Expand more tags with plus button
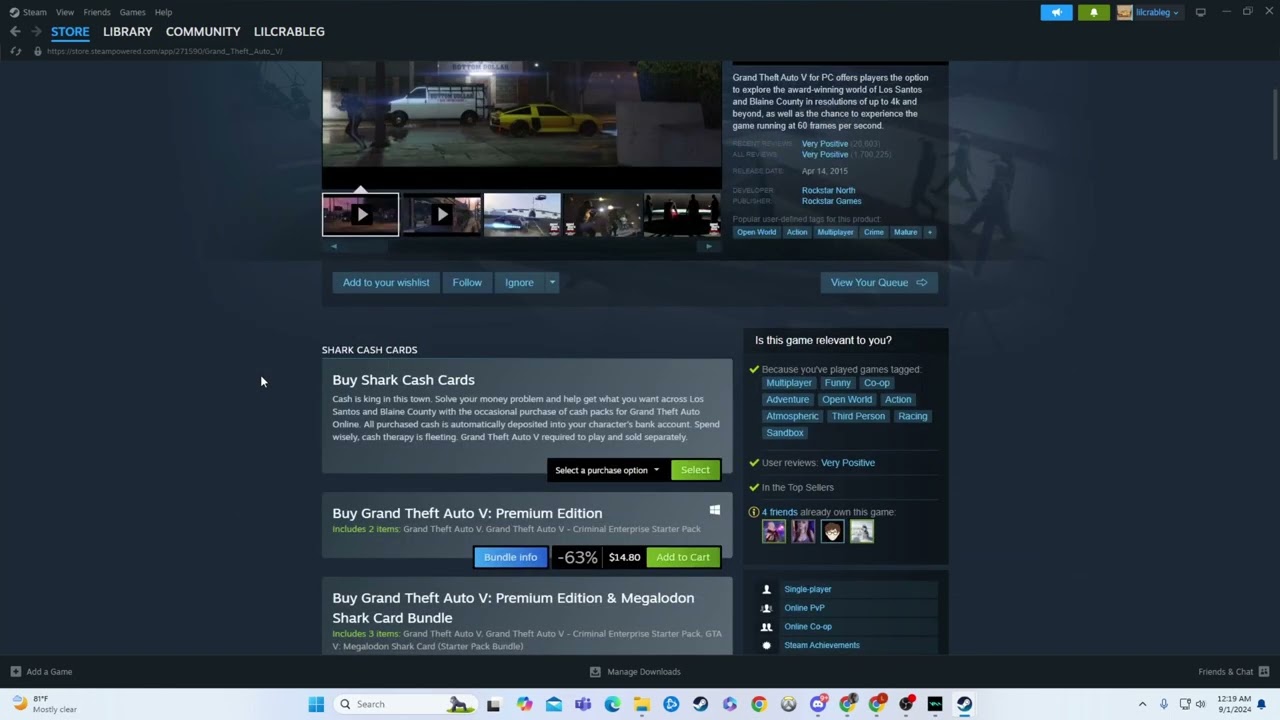 click(x=929, y=232)
